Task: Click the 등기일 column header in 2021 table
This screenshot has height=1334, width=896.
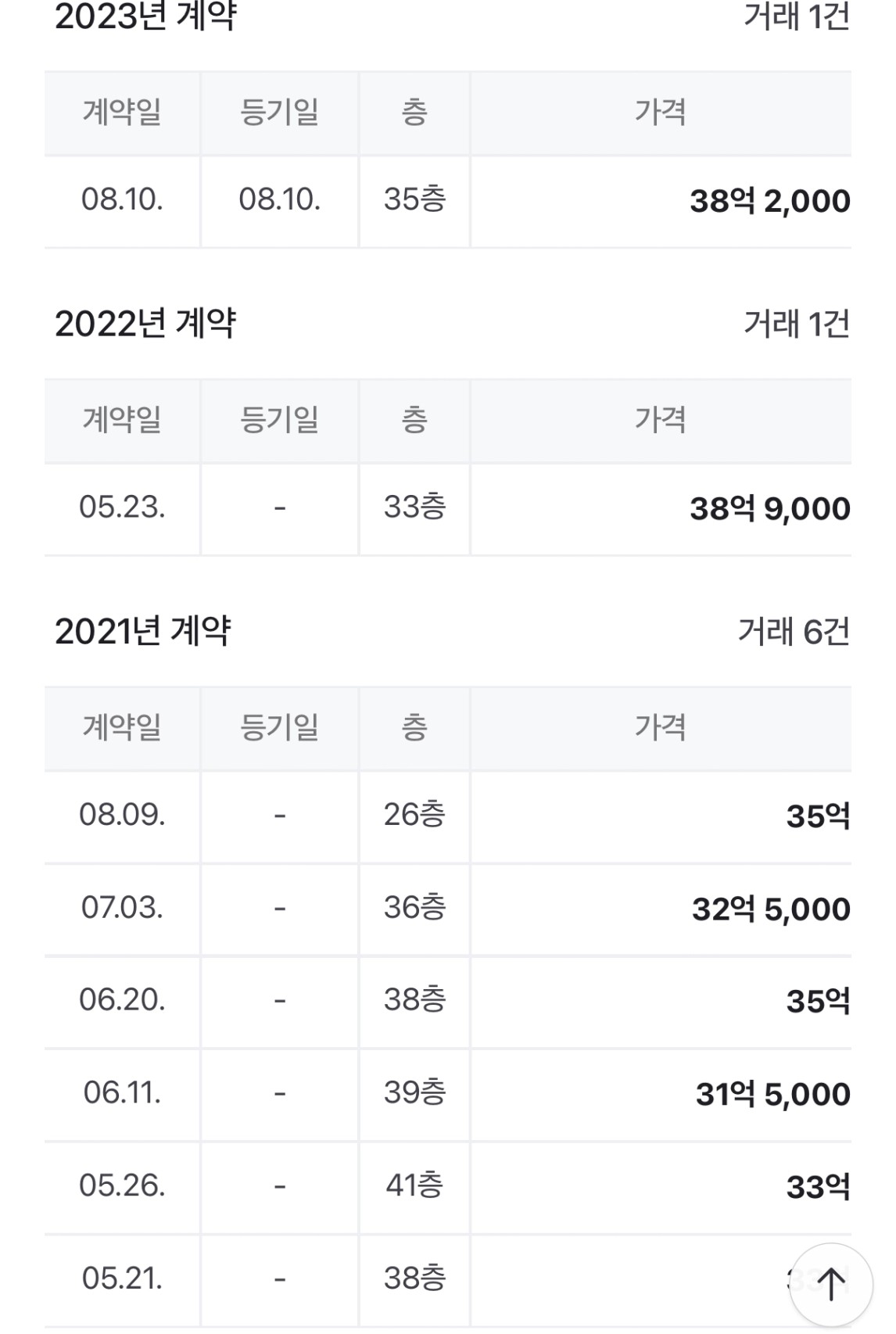Action: tap(279, 727)
